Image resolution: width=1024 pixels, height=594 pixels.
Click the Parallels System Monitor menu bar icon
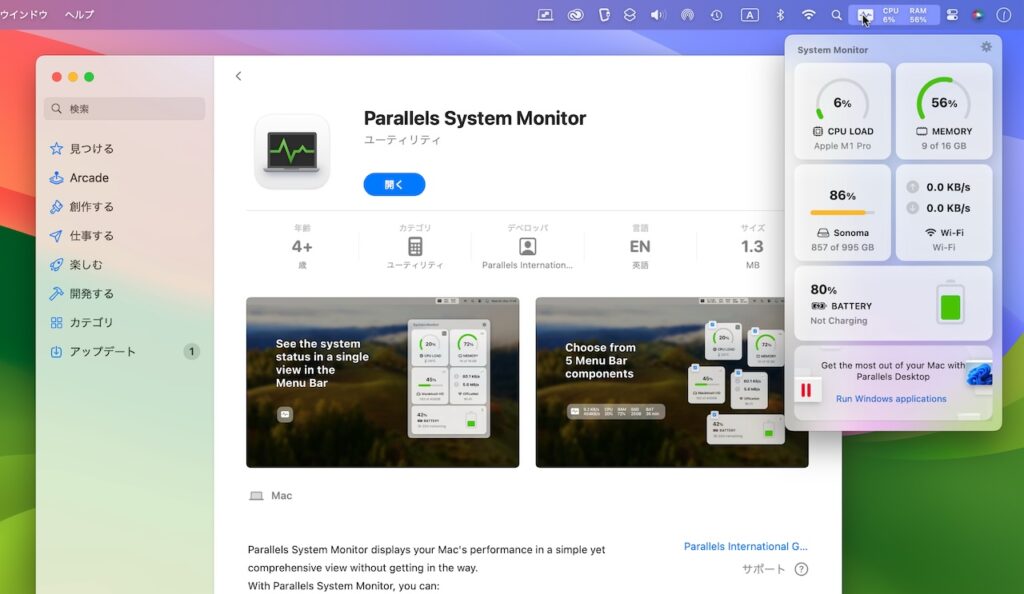click(x=864, y=14)
